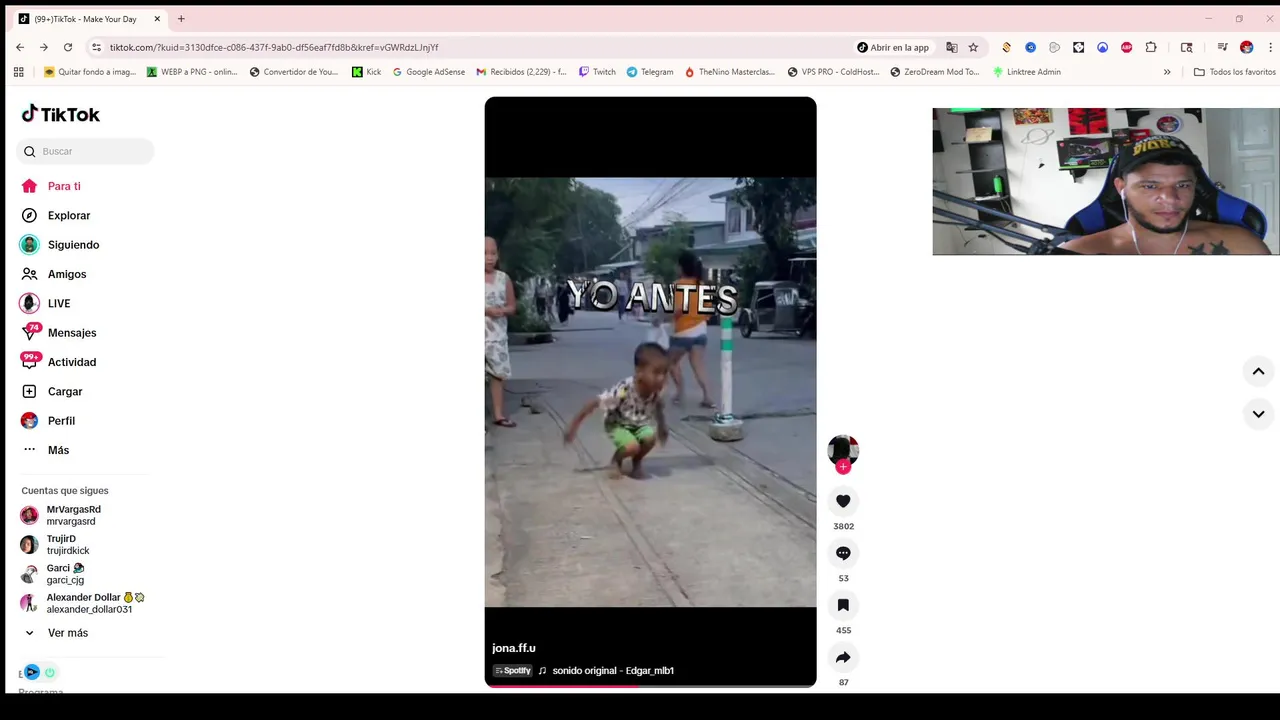Click Abrir en la app button
This screenshot has width=1280, height=720.
click(x=893, y=47)
